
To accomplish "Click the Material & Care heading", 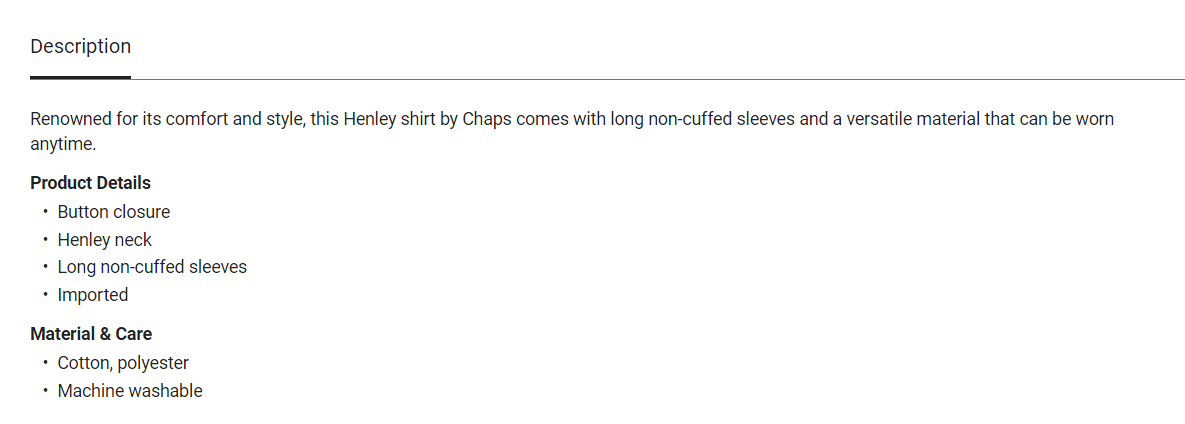I will pos(91,334).
